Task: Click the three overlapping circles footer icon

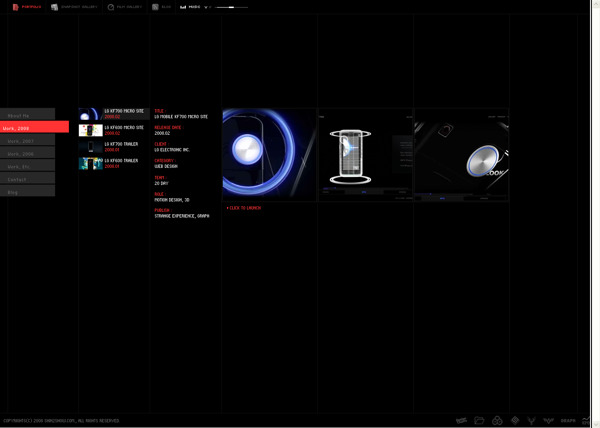Action: (x=497, y=420)
